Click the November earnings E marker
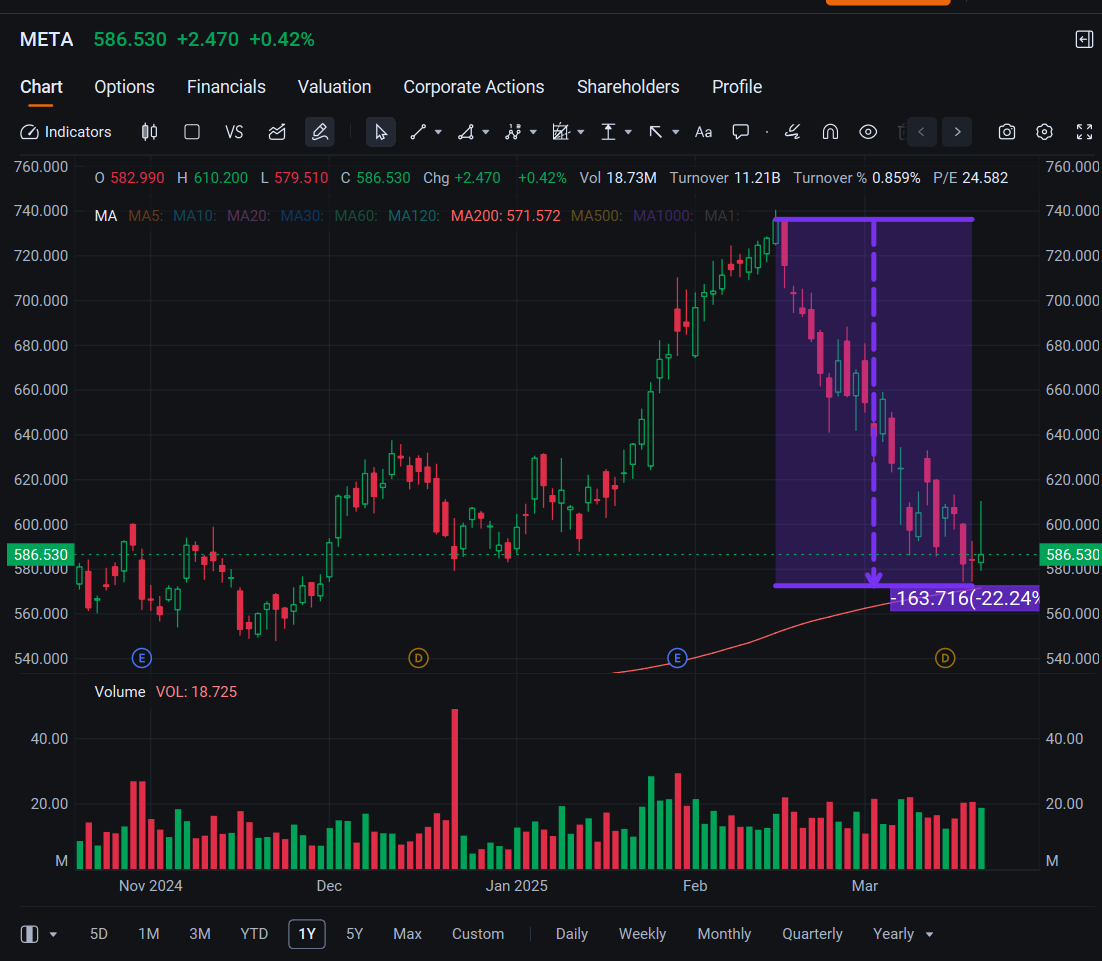 point(142,658)
